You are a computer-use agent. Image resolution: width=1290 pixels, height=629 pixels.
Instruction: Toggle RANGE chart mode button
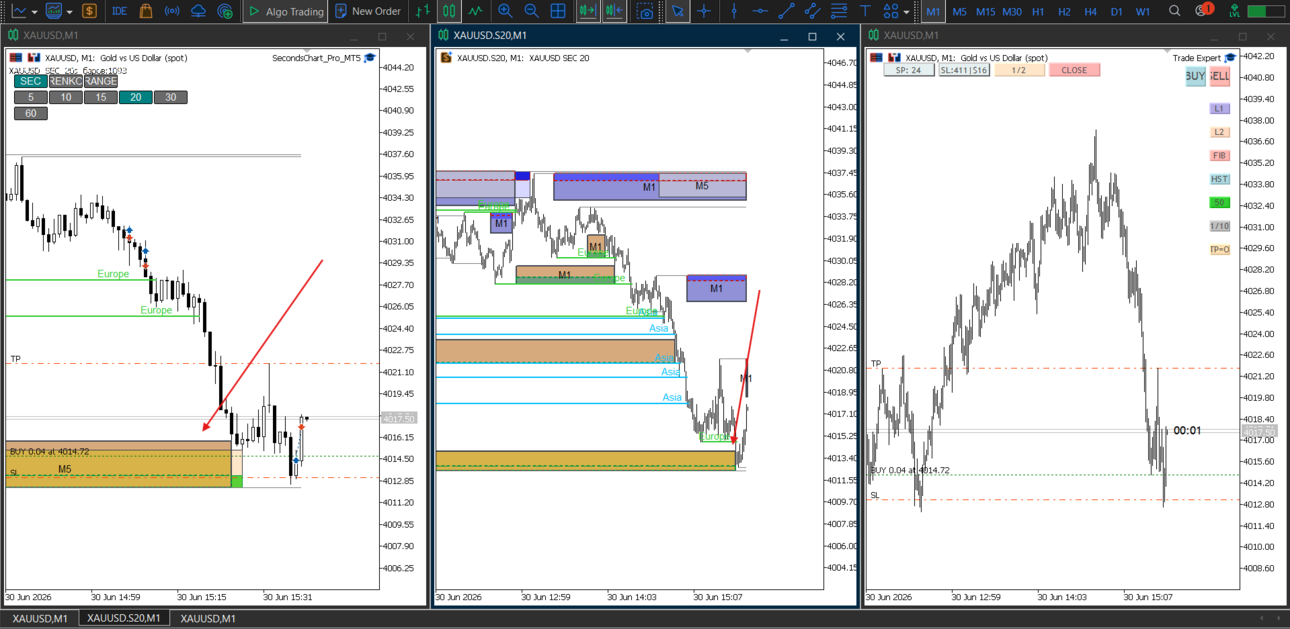[101, 82]
